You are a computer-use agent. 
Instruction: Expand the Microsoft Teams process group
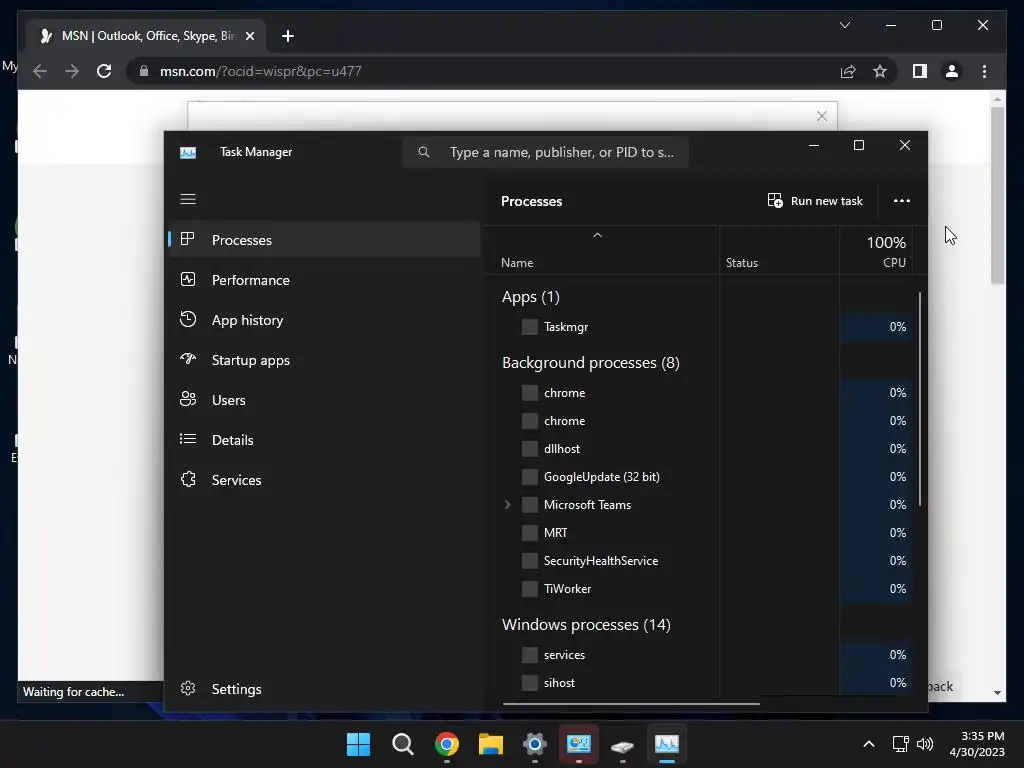click(507, 505)
